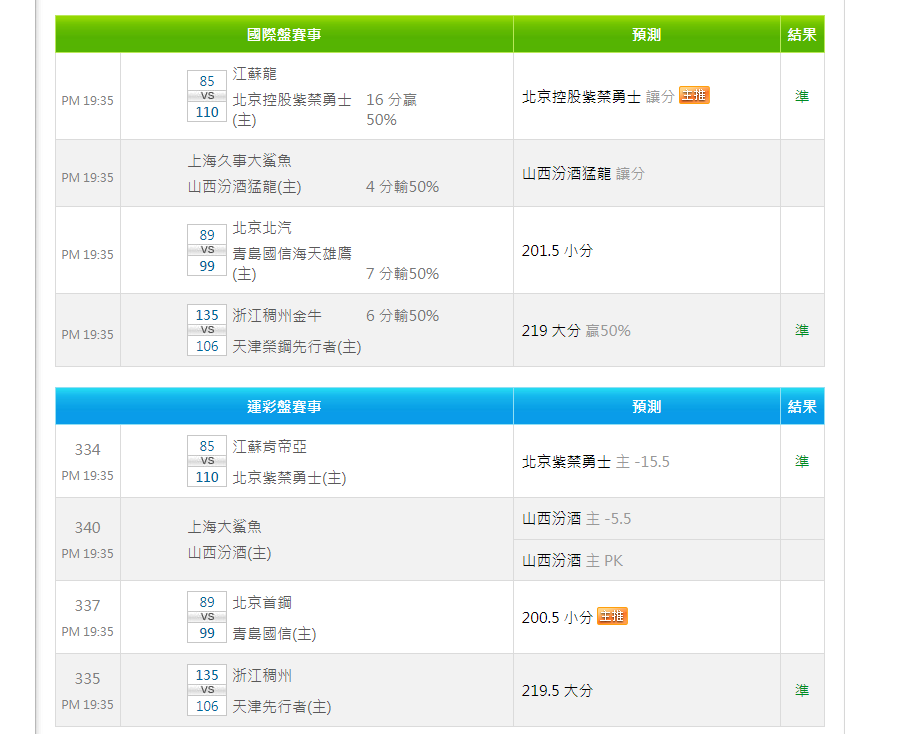Click PM 19:35 time of 江蘇龍 match
The width and height of the screenshot is (907, 734).
tap(87, 101)
